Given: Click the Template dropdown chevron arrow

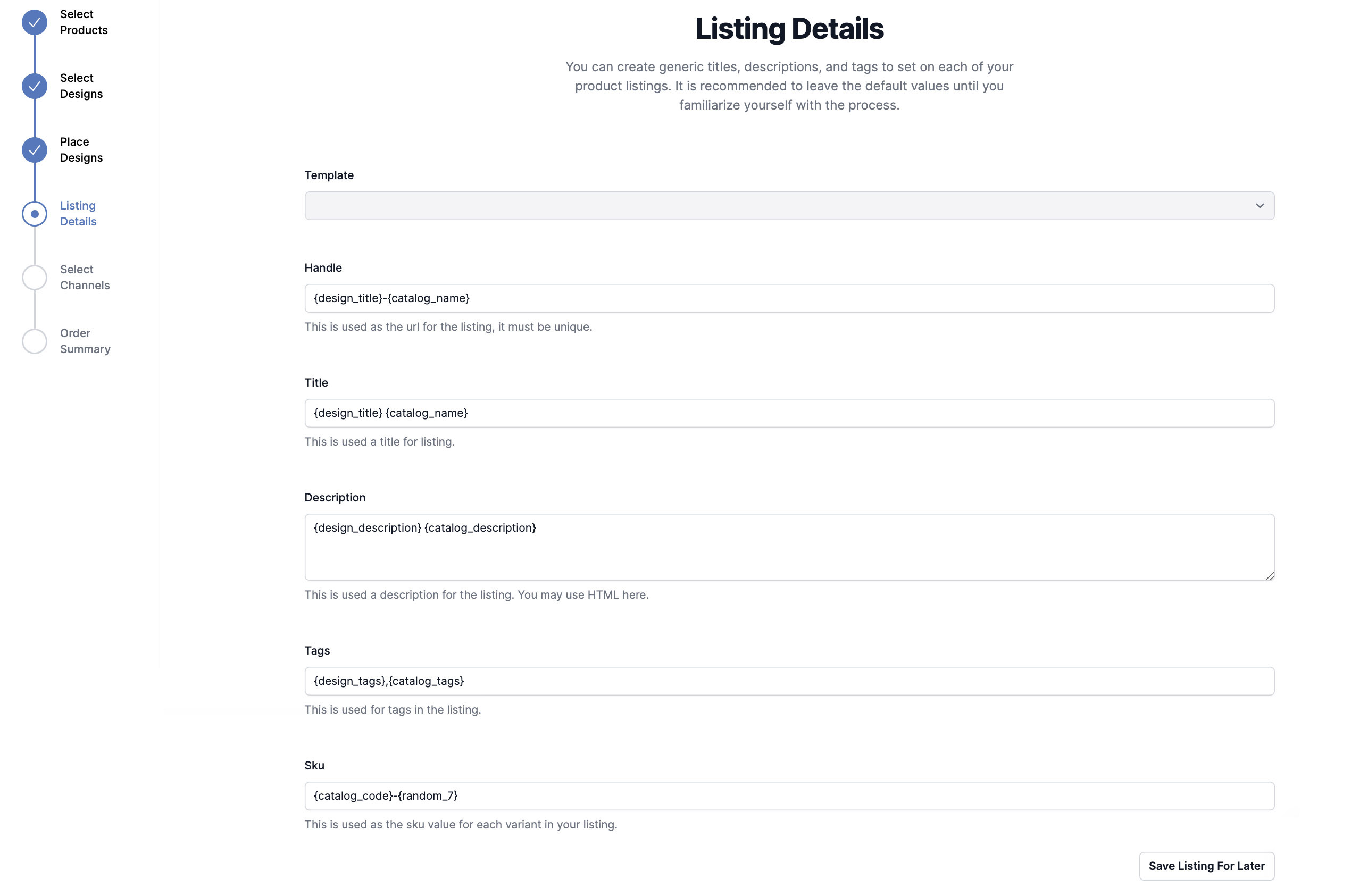Looking at the screenshot, I should [x=1259, y=206].
